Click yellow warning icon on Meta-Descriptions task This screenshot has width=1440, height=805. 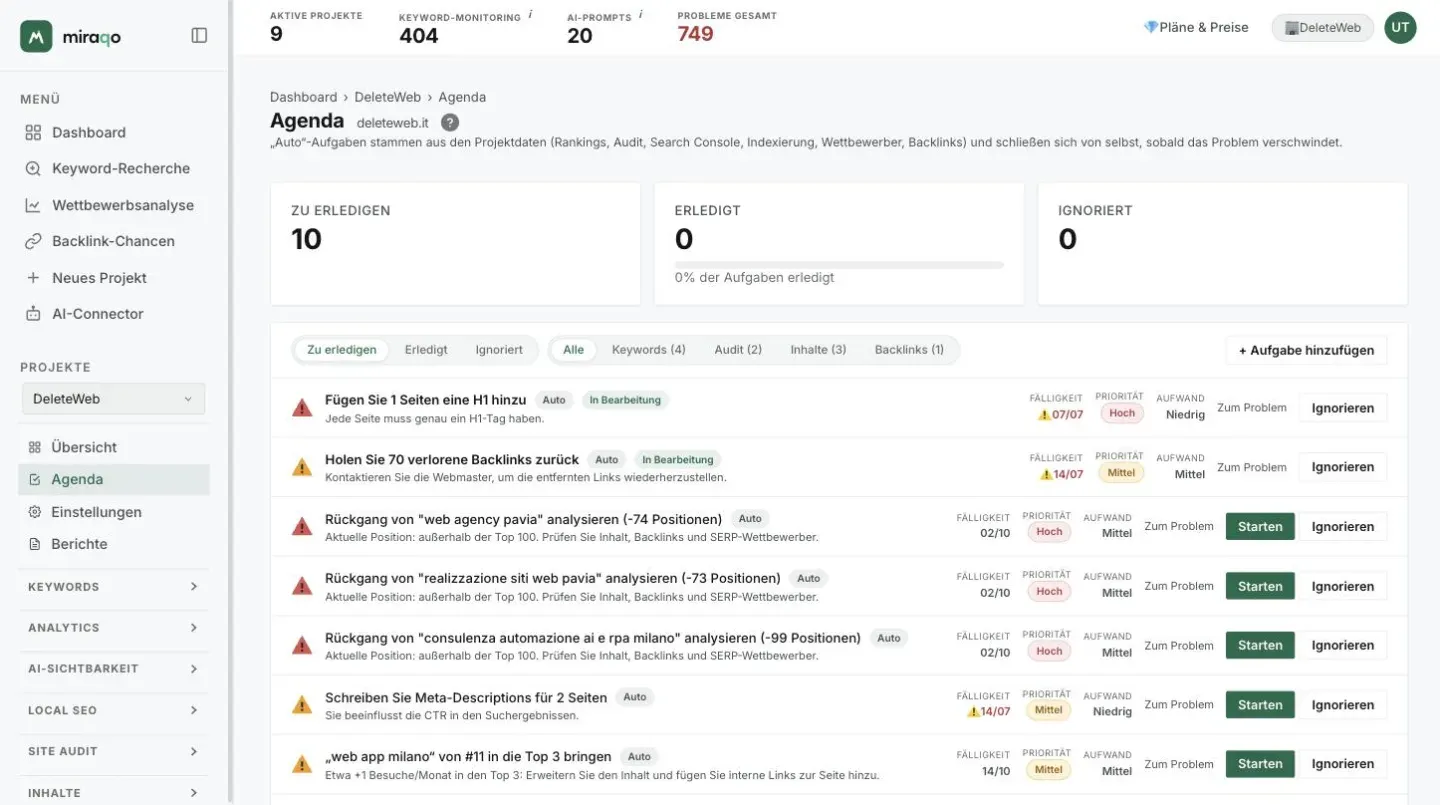coord(302,704)
